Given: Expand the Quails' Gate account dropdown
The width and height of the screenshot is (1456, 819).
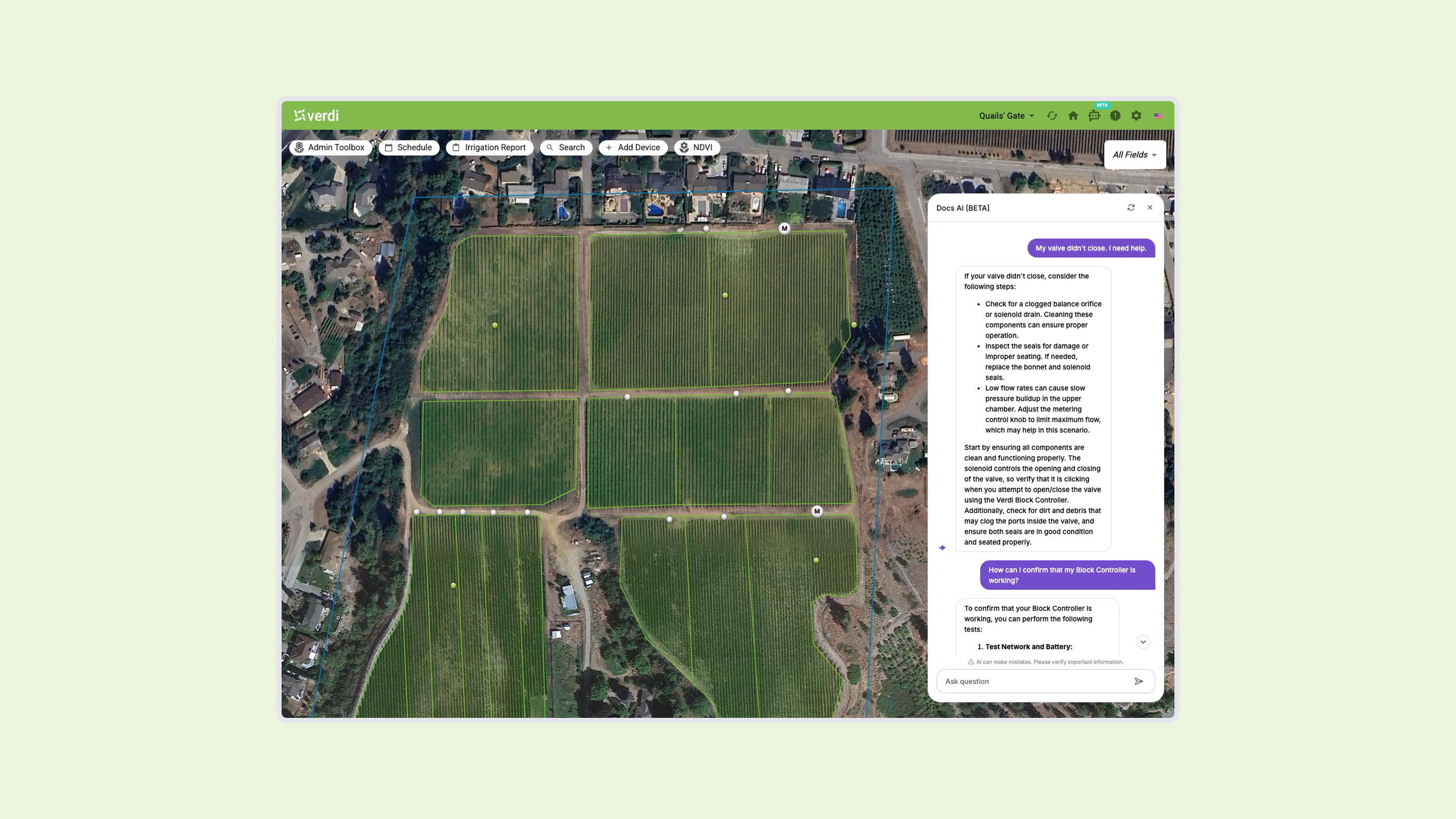Looking at the screenshot, I should coord(1007,116).
